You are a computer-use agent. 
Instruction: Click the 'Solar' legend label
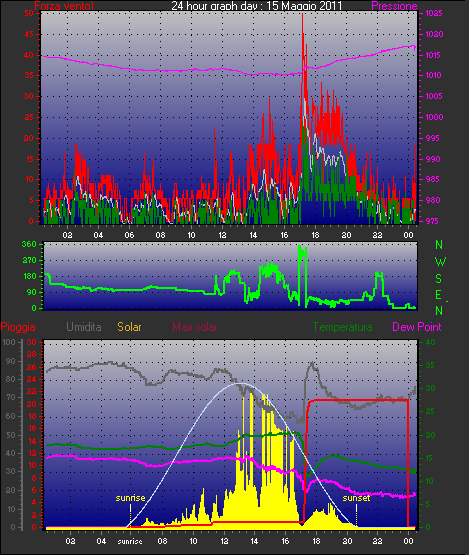pyautogui.click(x=129, y=327)
